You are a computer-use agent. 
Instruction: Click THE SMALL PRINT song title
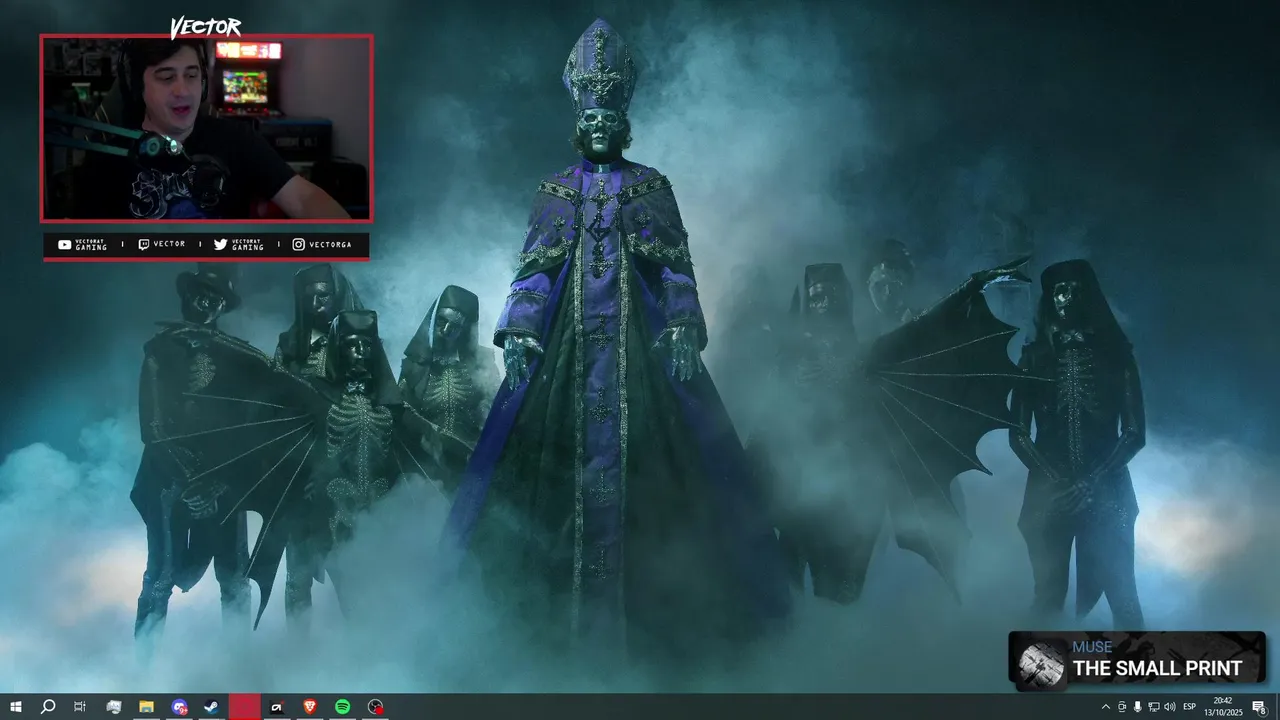(1157, 668)
